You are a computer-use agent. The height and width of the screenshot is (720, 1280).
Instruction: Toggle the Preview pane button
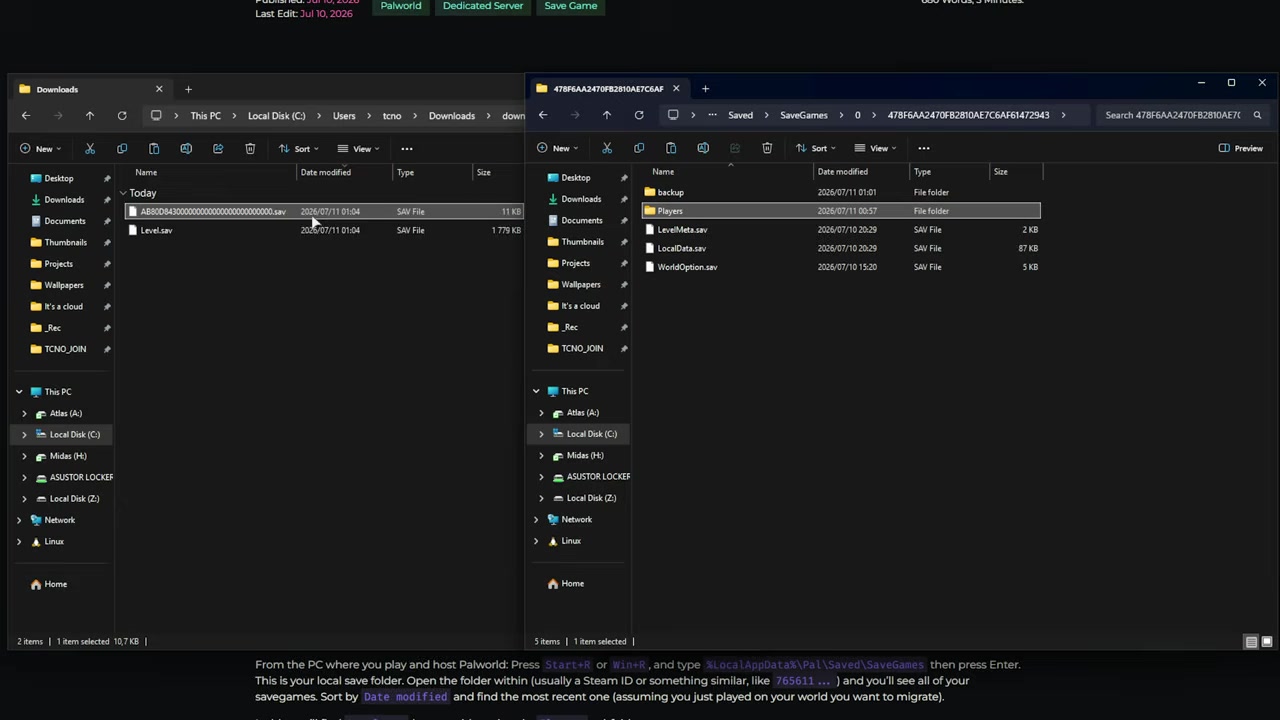pyautogui.click(x=1241, y=148)
